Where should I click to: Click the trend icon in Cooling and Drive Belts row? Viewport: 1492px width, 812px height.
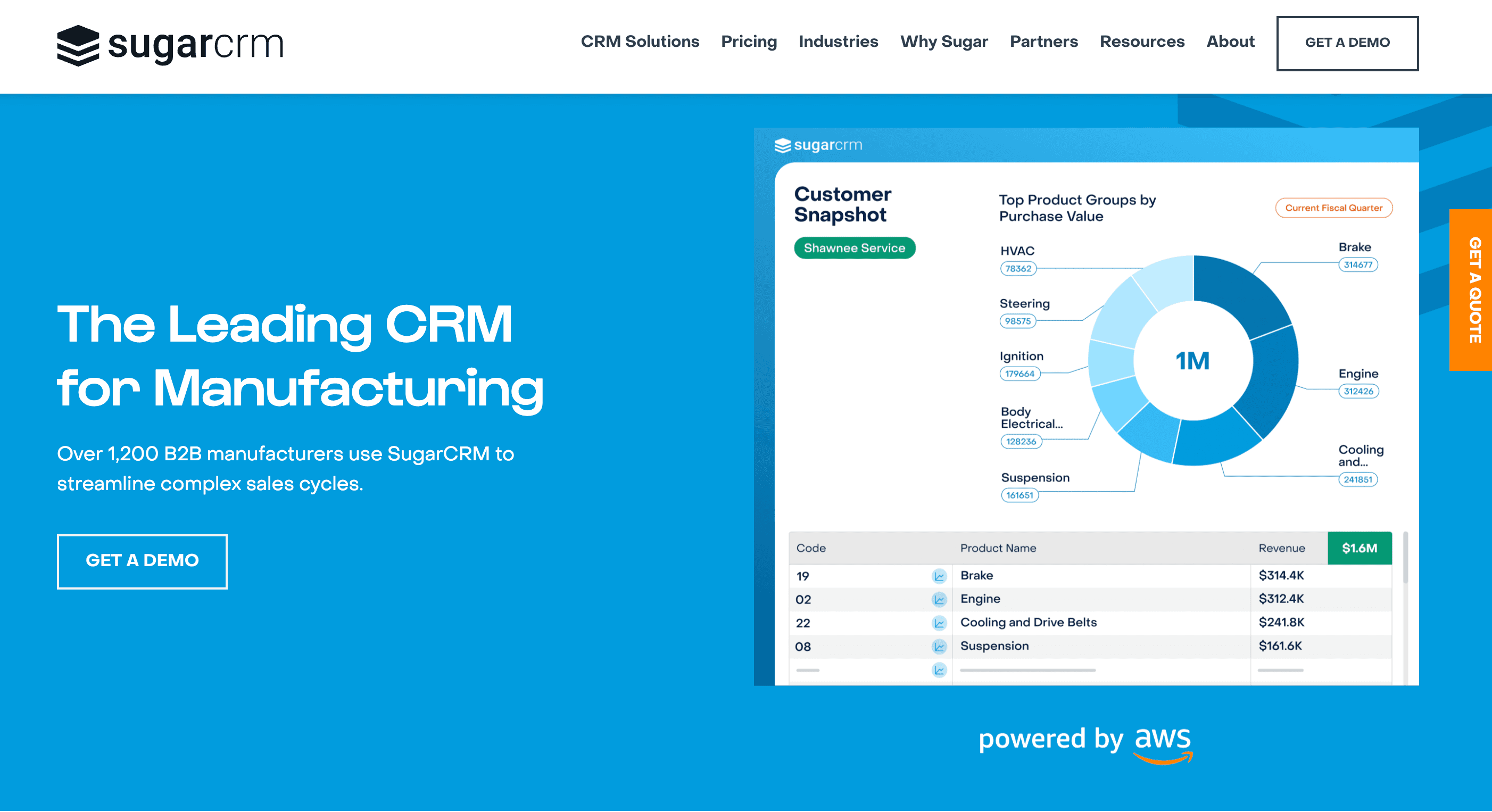point(938,623)
